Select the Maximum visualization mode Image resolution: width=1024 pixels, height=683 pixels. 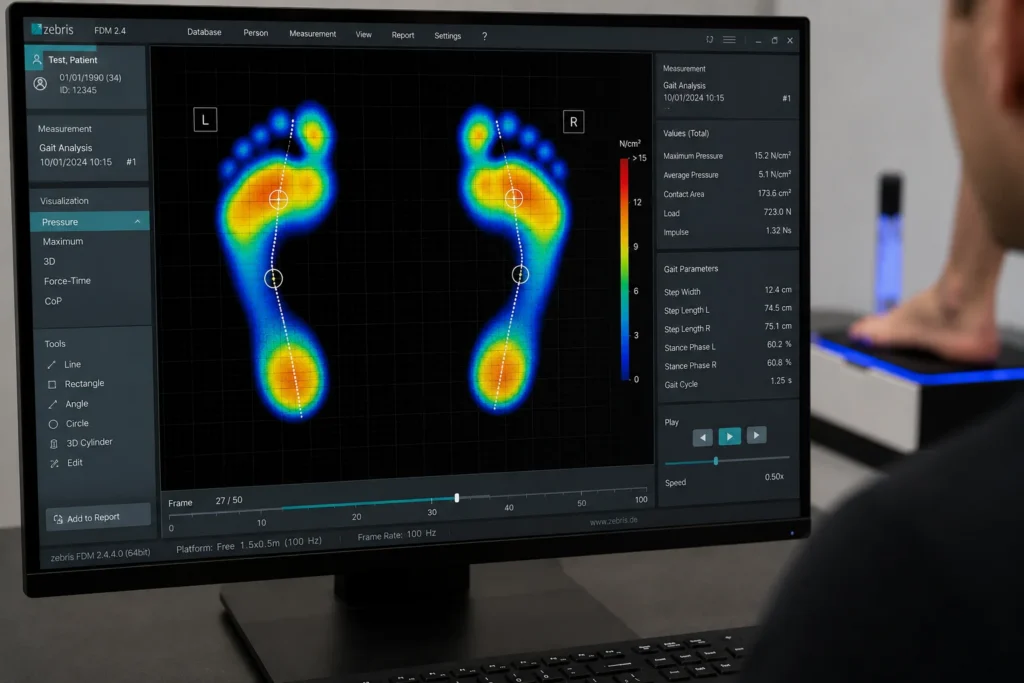point(63,242)
